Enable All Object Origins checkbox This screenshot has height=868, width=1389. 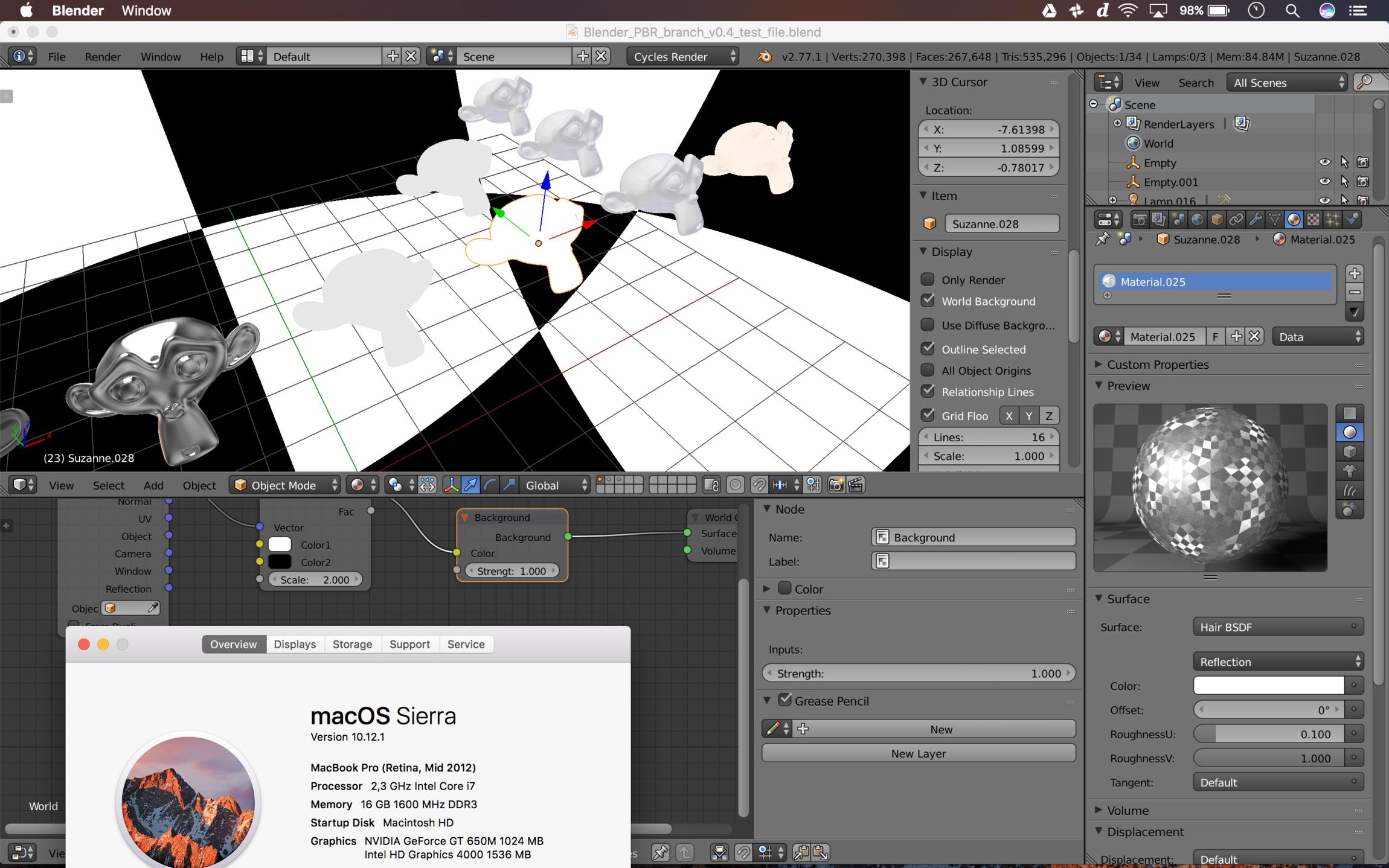pos(928,370)
